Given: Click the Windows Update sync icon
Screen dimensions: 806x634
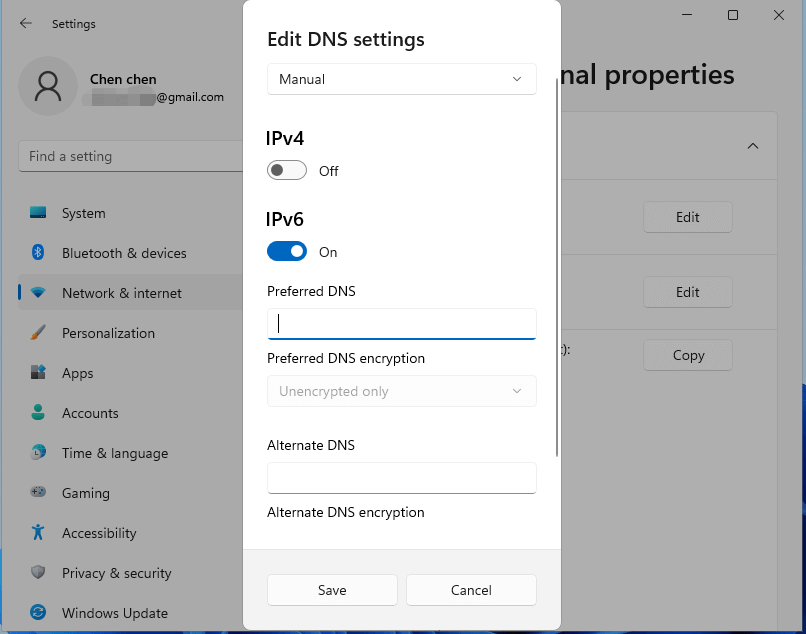Looking at the screenshot, I should click(x=38, y=613).
